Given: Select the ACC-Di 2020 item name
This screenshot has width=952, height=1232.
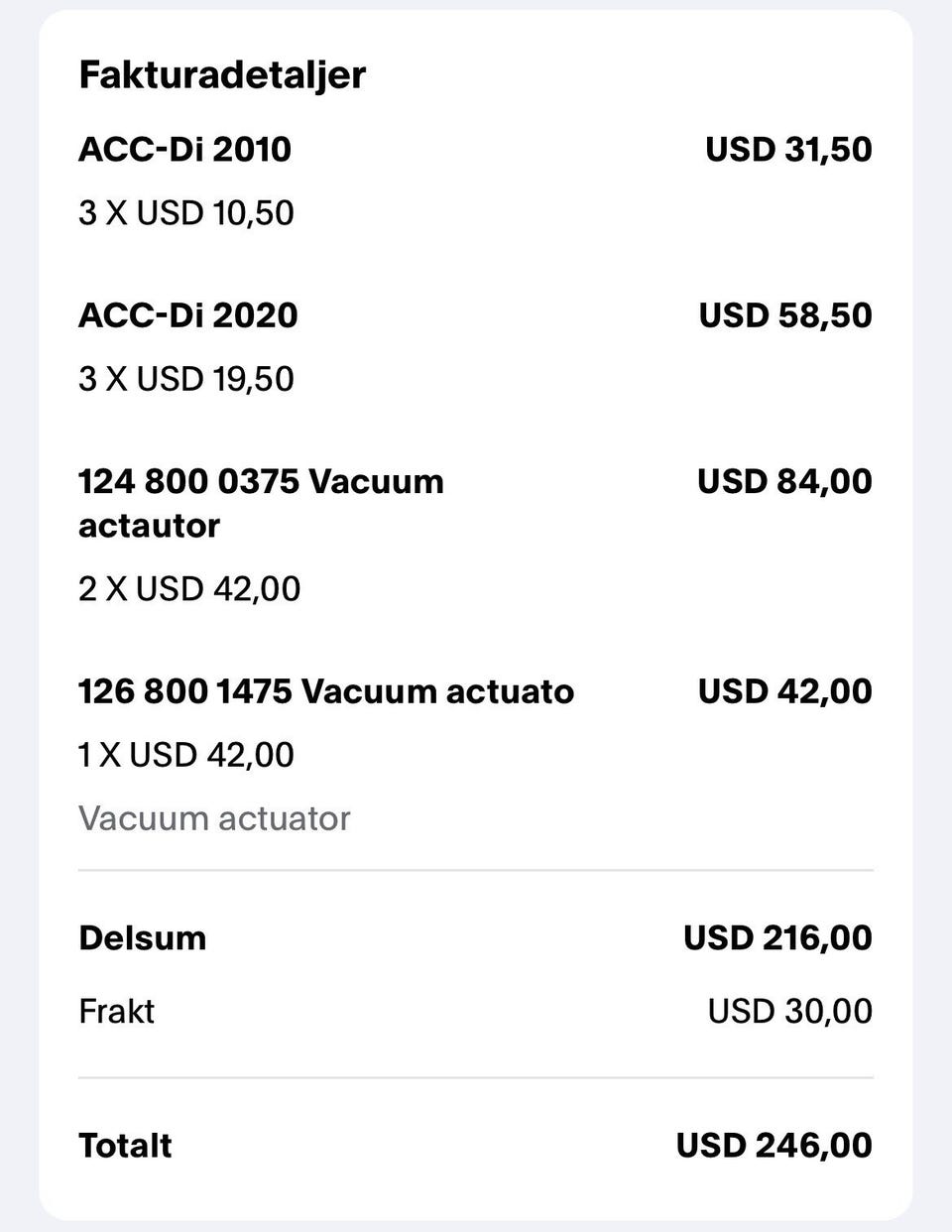Looking at the screenshot, I should (187, 315).
